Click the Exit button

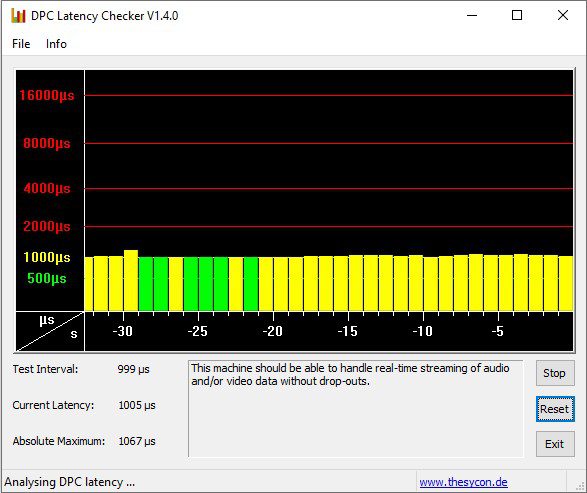555,444
